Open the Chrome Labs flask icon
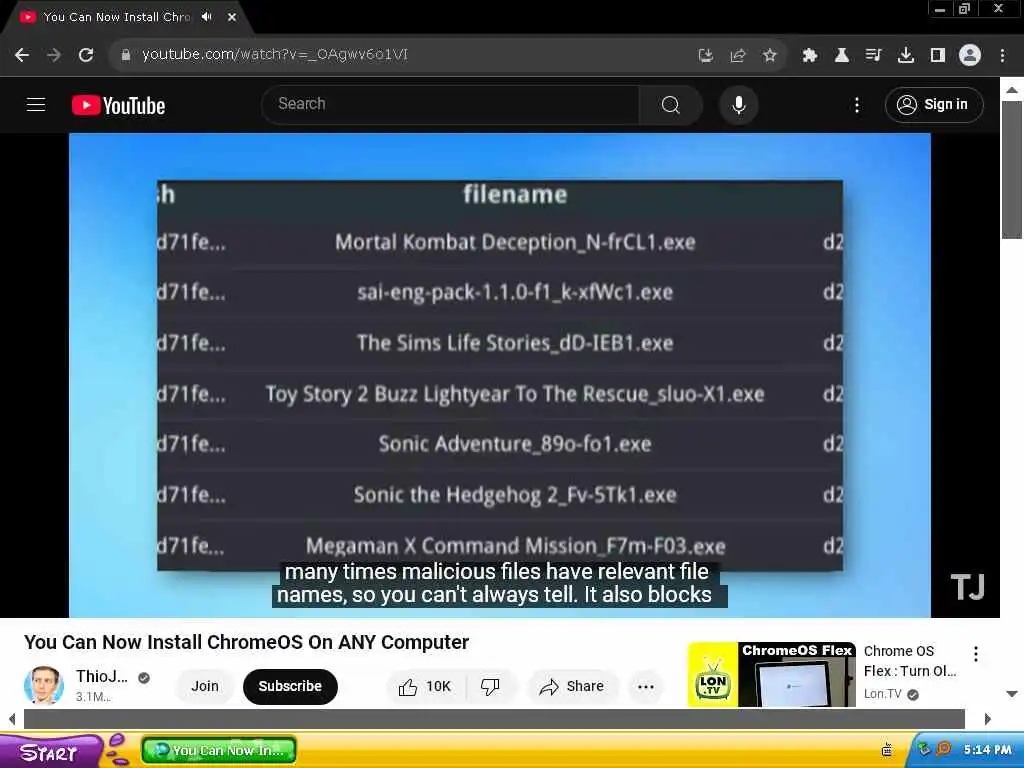The image size is (1024, 768). (842, 56)
